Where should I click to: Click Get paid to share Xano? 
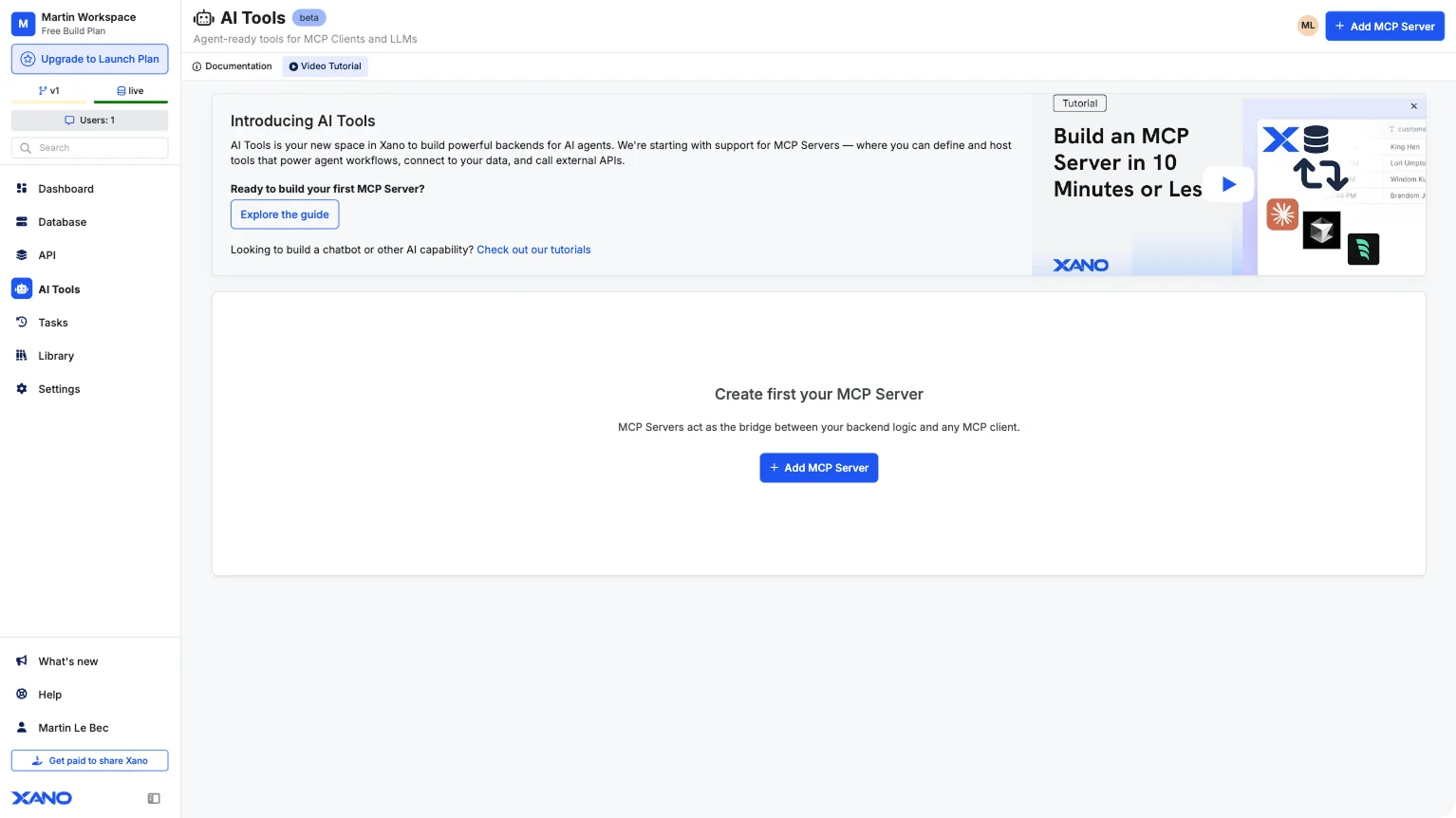coord(90,761)
